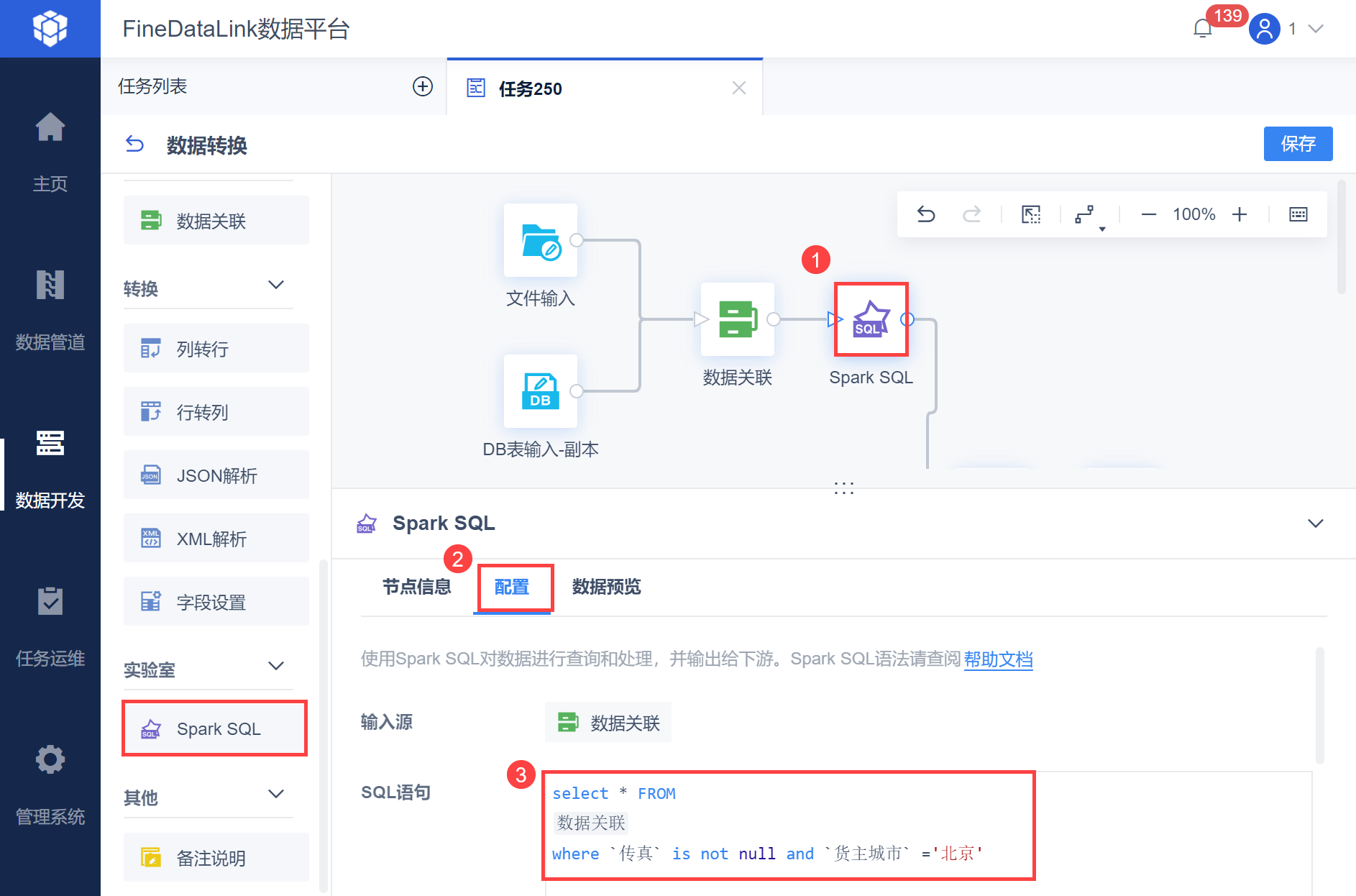Go back from 数据转换 page
1356x896 pixels.
[134, 145]
